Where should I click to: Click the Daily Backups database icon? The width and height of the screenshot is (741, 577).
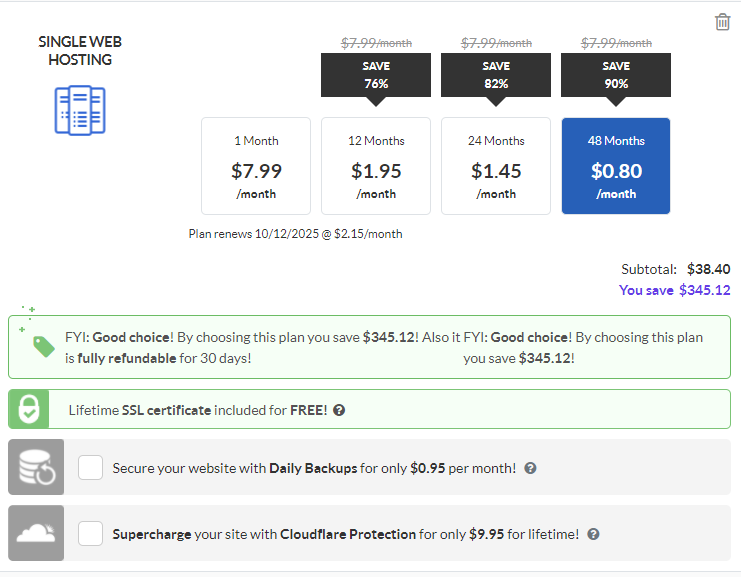pos(36,467)
